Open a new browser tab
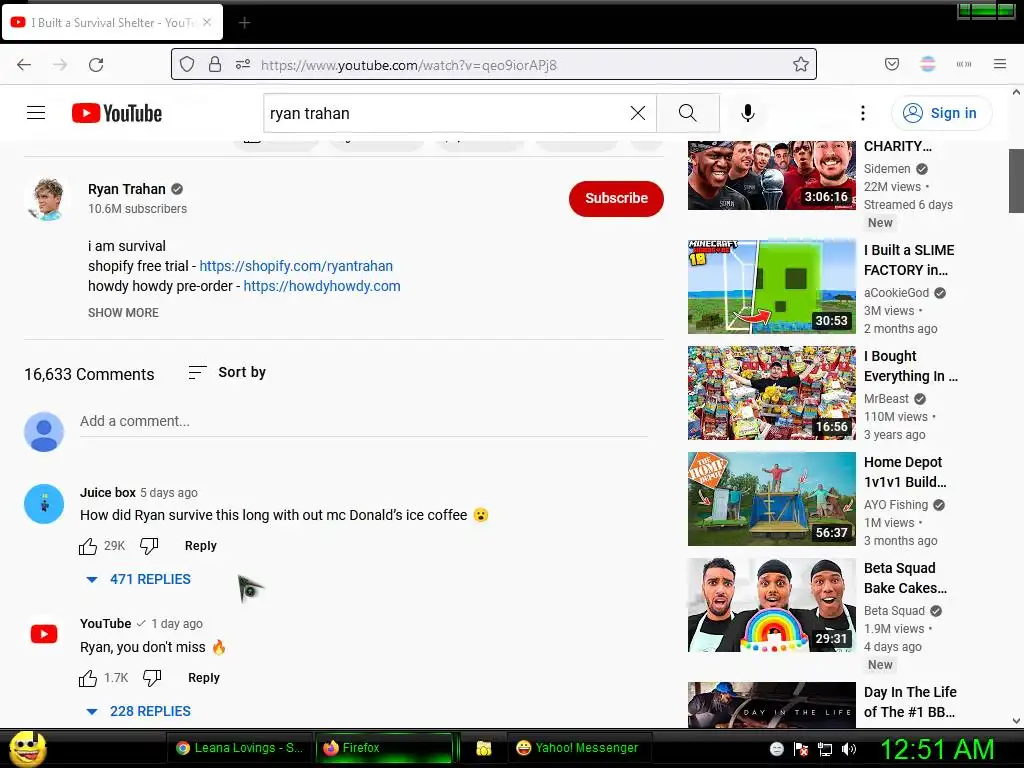 [244, 23]
